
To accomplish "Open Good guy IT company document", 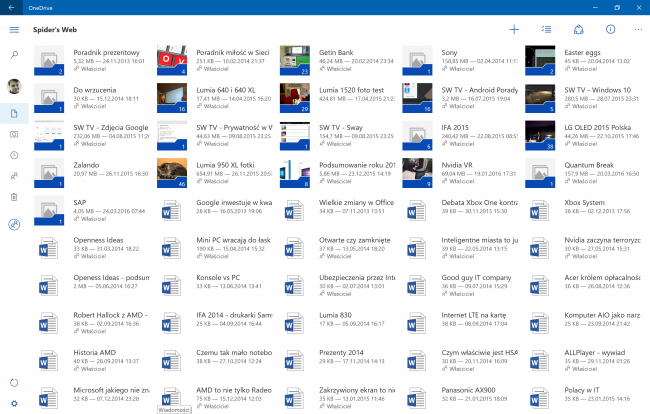I will tap(460, 286).
